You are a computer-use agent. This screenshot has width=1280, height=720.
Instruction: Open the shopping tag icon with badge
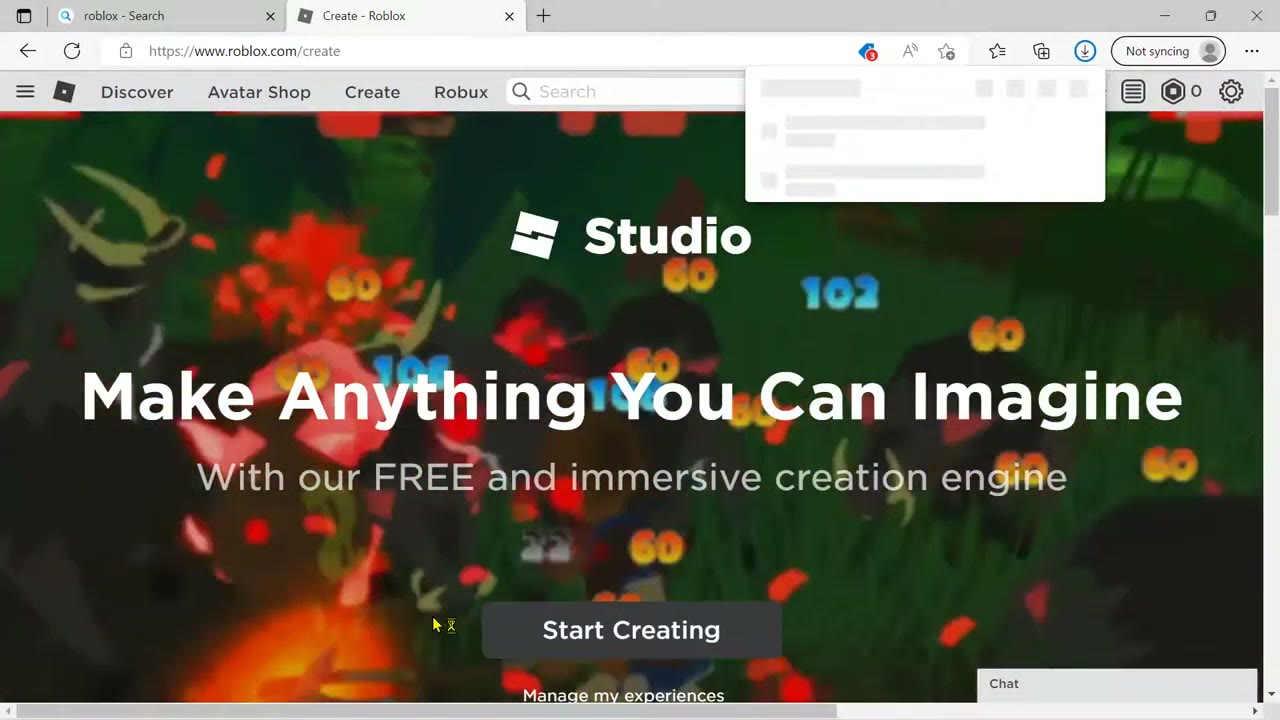pyautogui.click(x=867, y=51)
